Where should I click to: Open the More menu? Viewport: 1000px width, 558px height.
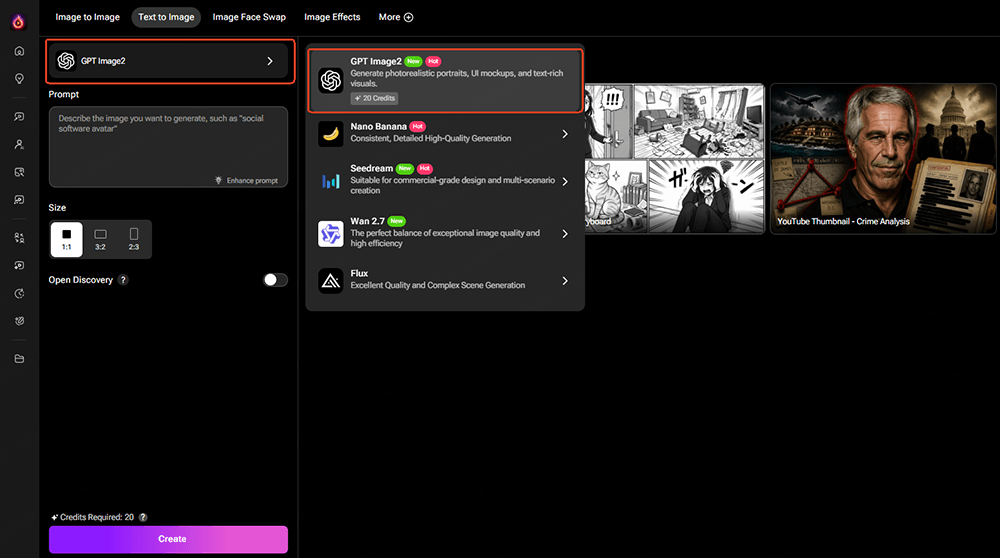pyautogui.click(x=395, y=17)
